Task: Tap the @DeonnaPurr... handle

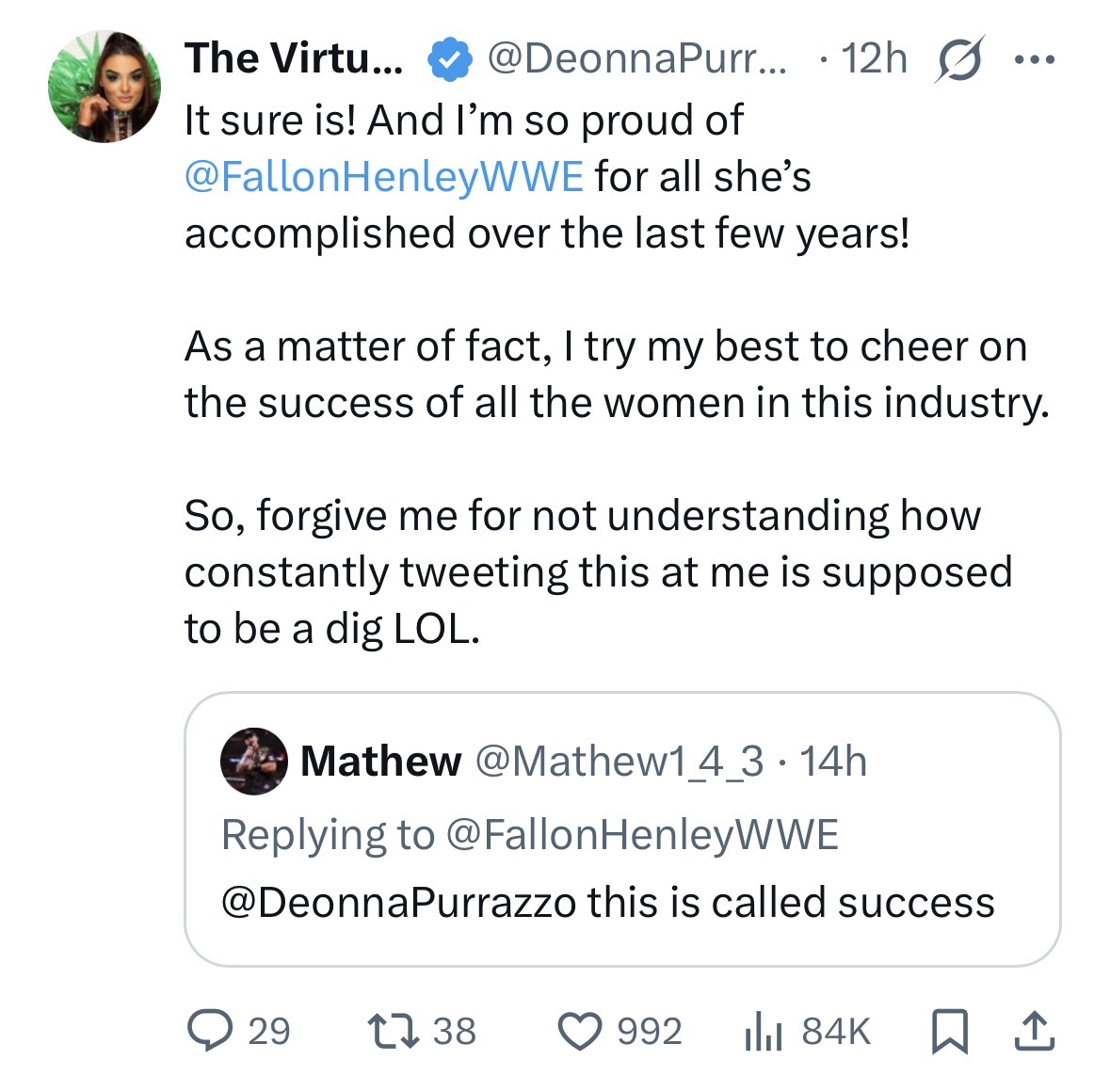Action: pos(640,58)
